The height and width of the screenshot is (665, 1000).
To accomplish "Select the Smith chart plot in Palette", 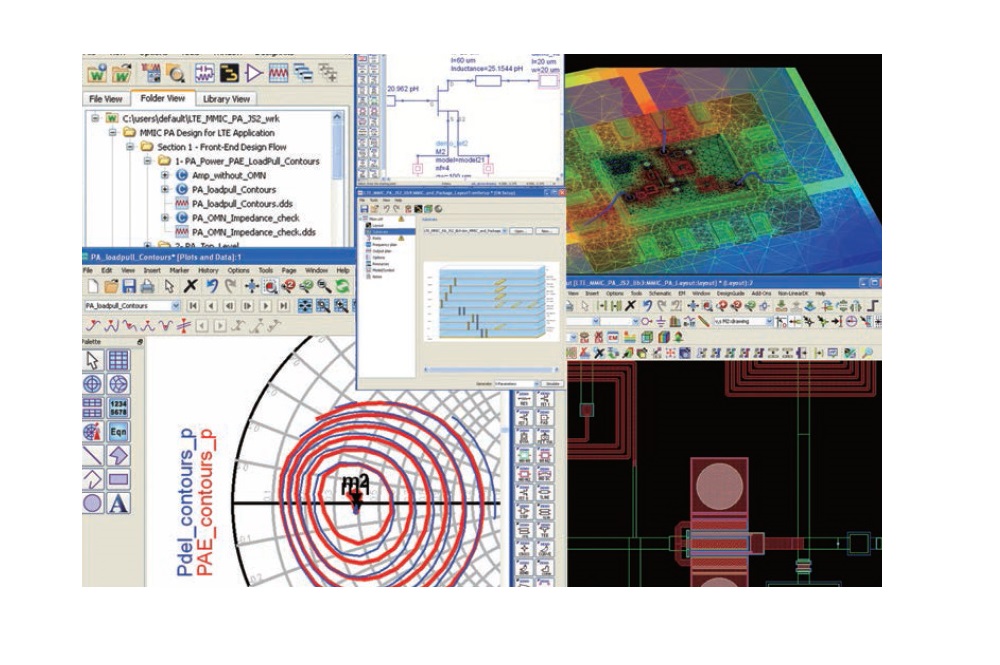I will 119,384.
